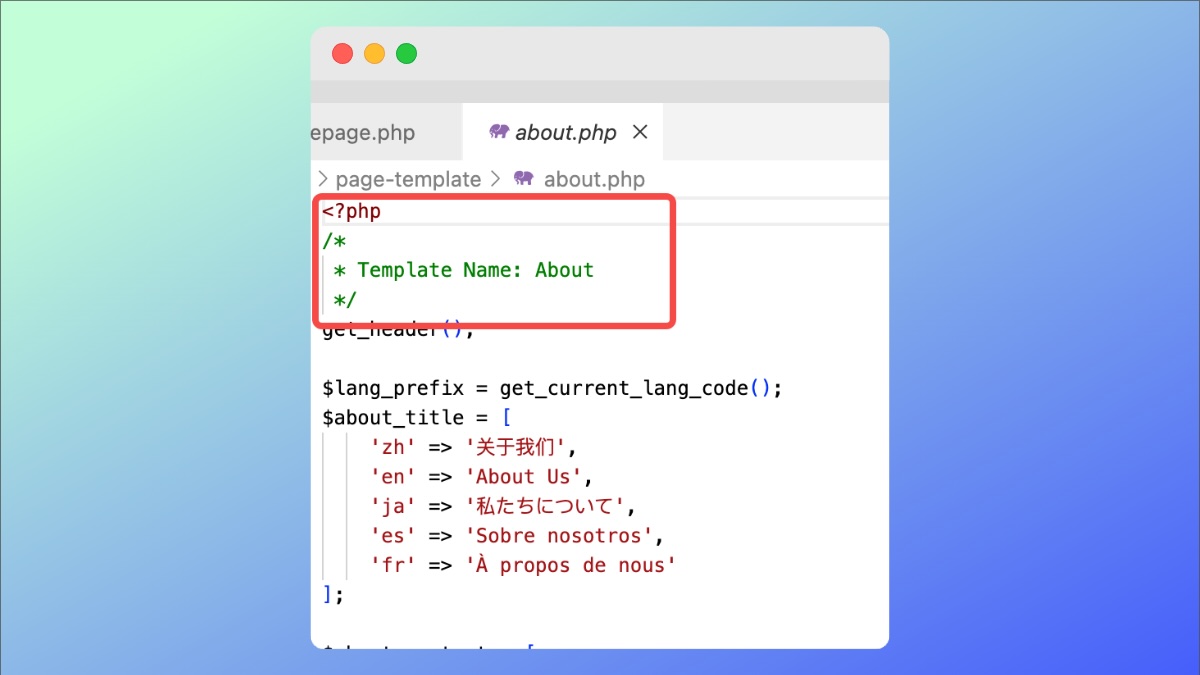
Task: Click the chevron between page-template and about.php
Action: [x=495, y=180]
